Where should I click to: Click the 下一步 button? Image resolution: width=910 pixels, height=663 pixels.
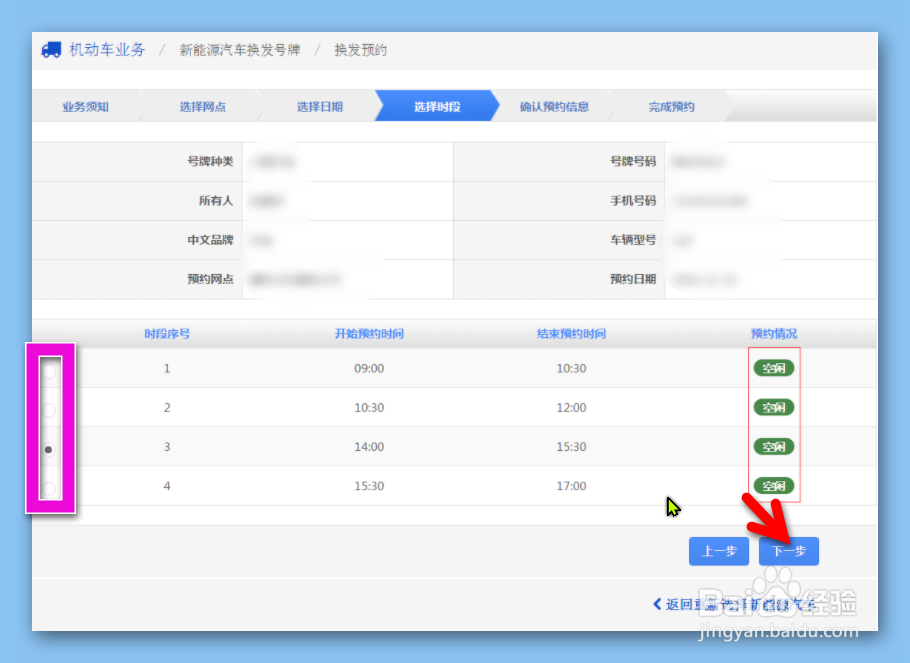click(x=789, y=551)
